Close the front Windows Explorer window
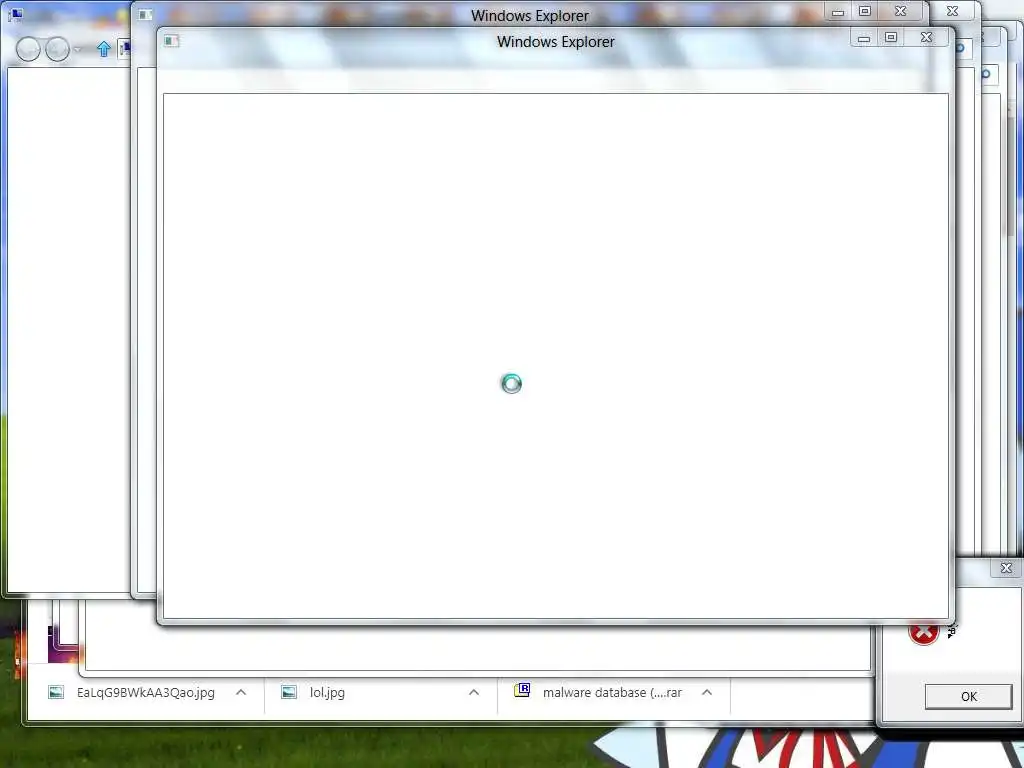The width and height of the screenshot is (1024, 768). coord(927,38)
